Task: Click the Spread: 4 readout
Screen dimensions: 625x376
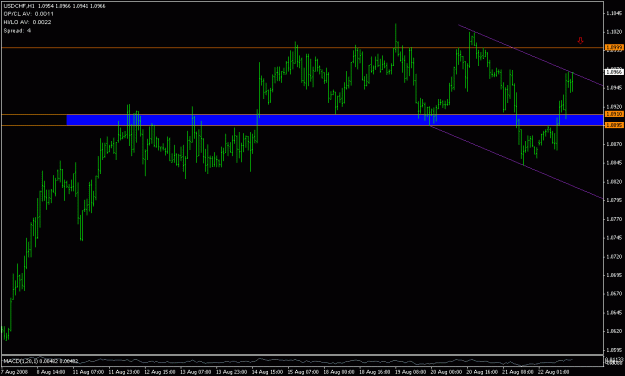Action: coord(17,31)
